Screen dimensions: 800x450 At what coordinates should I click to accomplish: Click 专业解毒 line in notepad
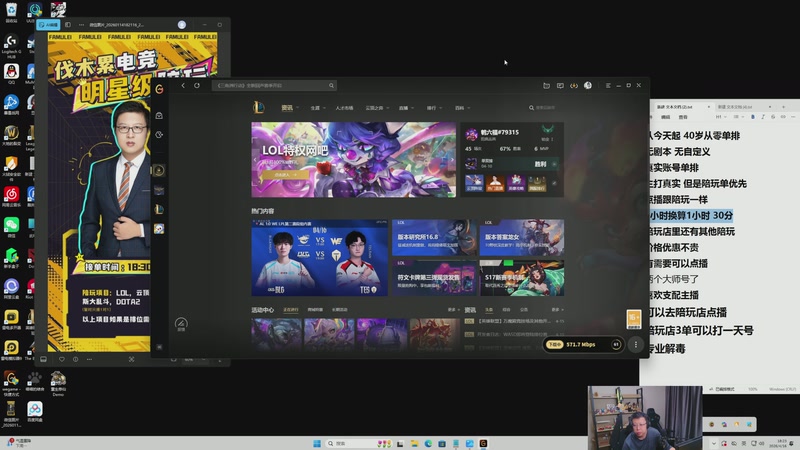(x=667, y=349)
